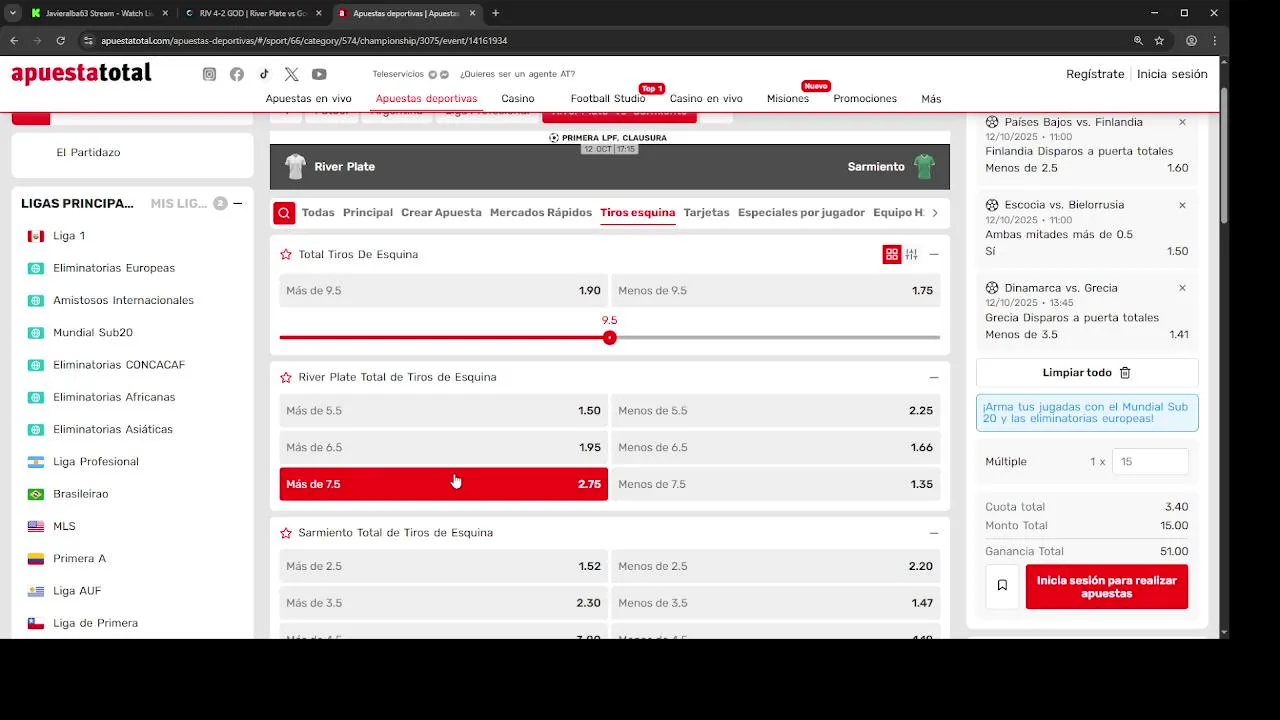Open Apuestas en vivo menu

point(308,99)
